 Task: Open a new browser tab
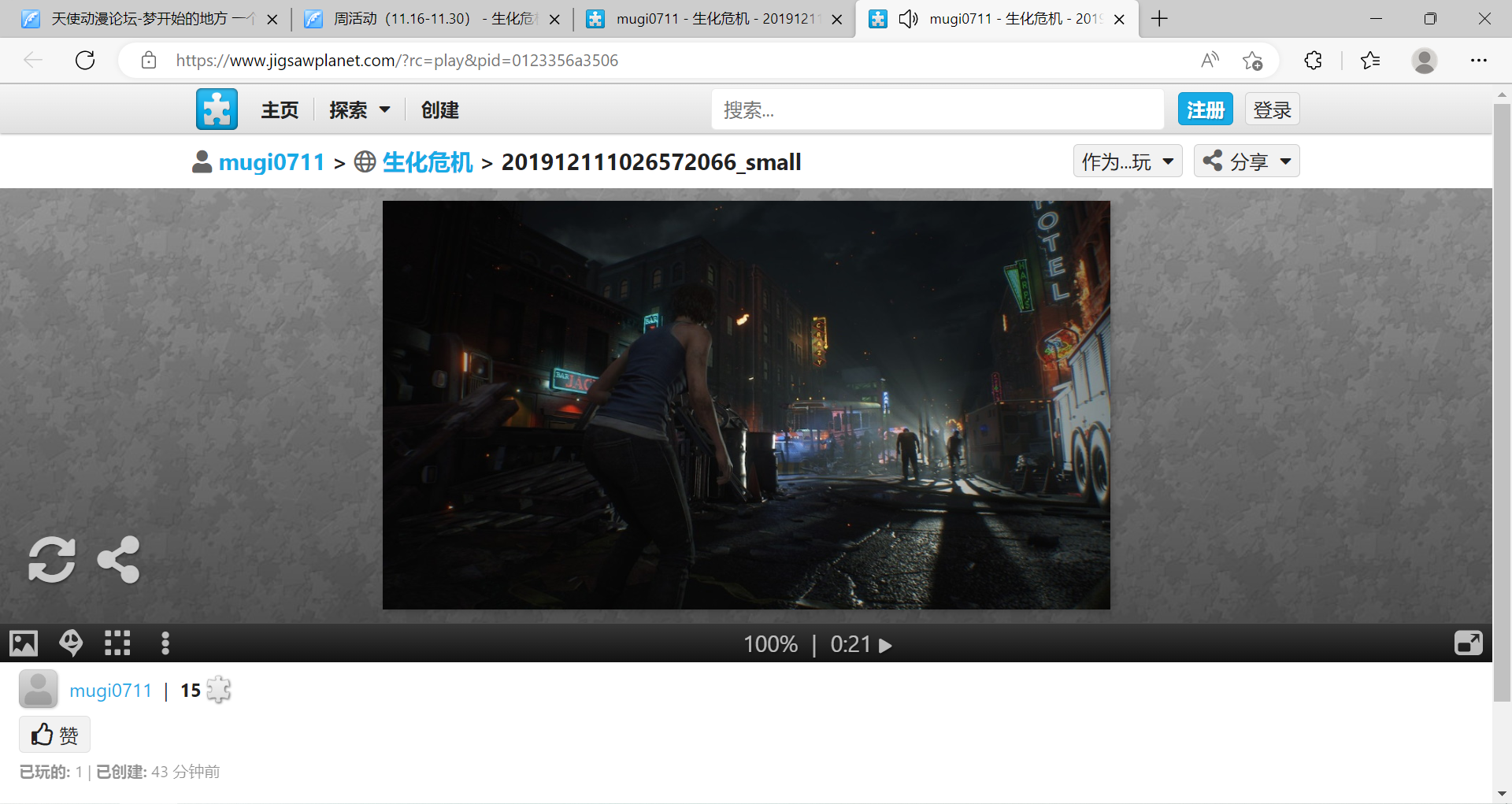[1159, 19]
